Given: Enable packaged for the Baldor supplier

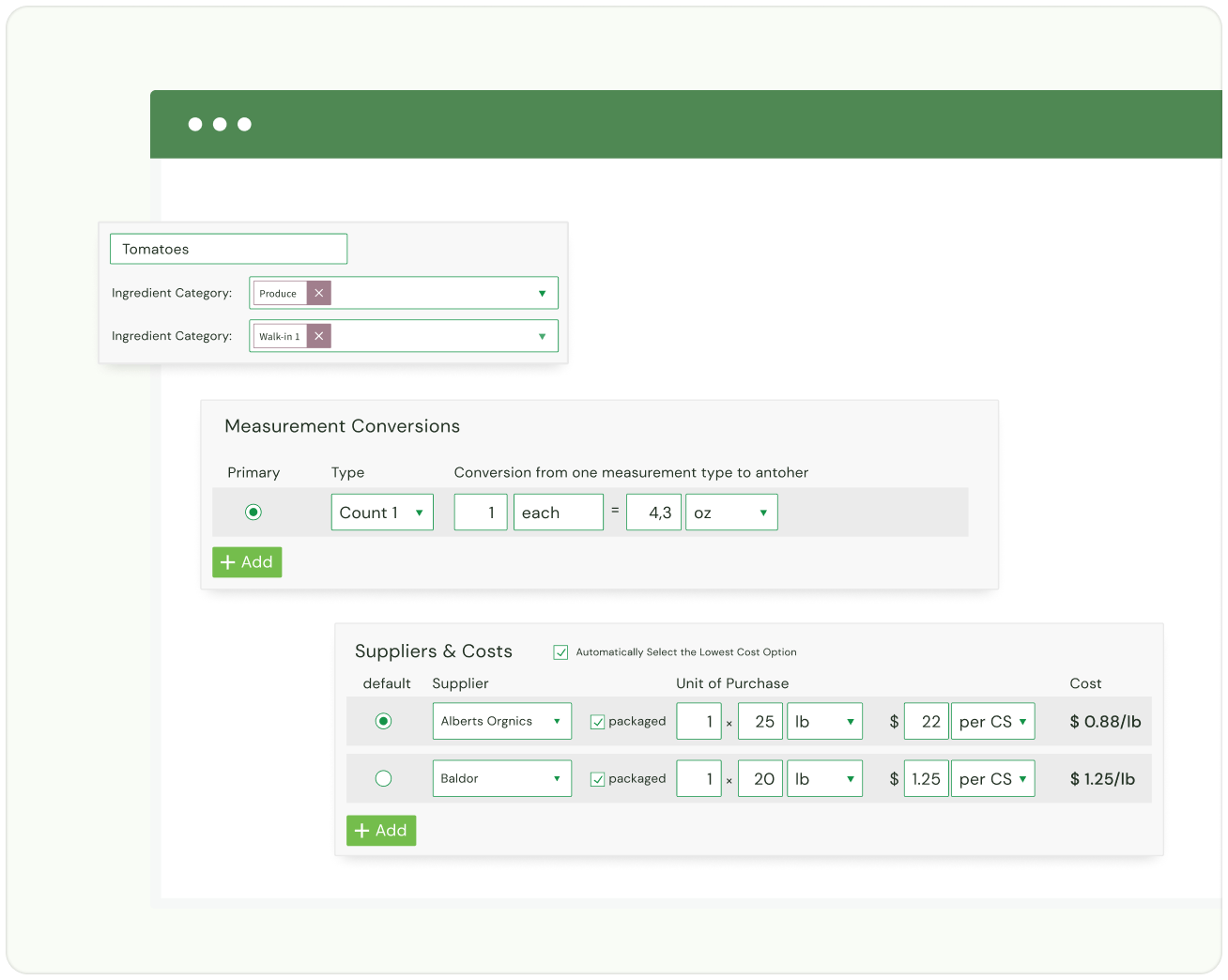Looking at the screenshot, I should [597, 778].
